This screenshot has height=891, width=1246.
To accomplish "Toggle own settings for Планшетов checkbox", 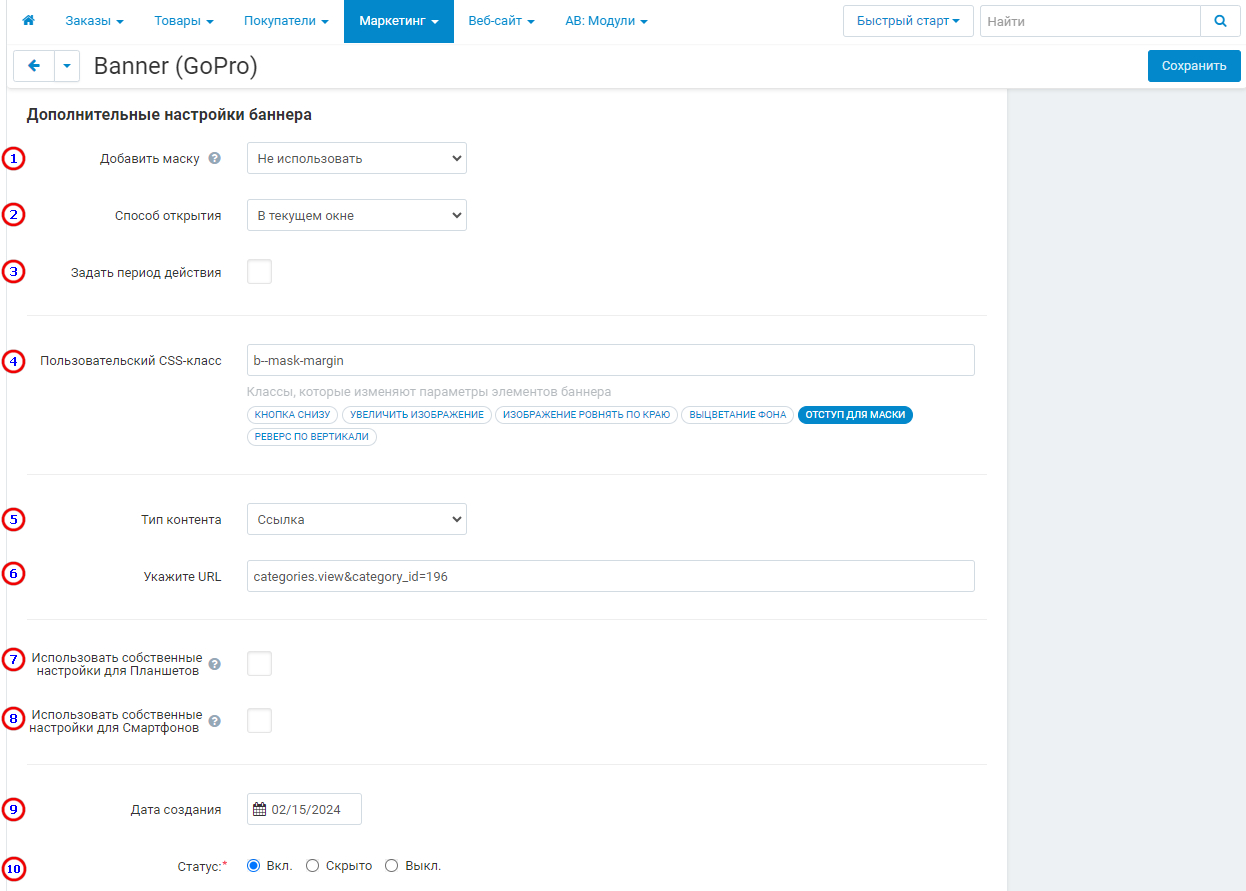I will click(x=259, y=664).
